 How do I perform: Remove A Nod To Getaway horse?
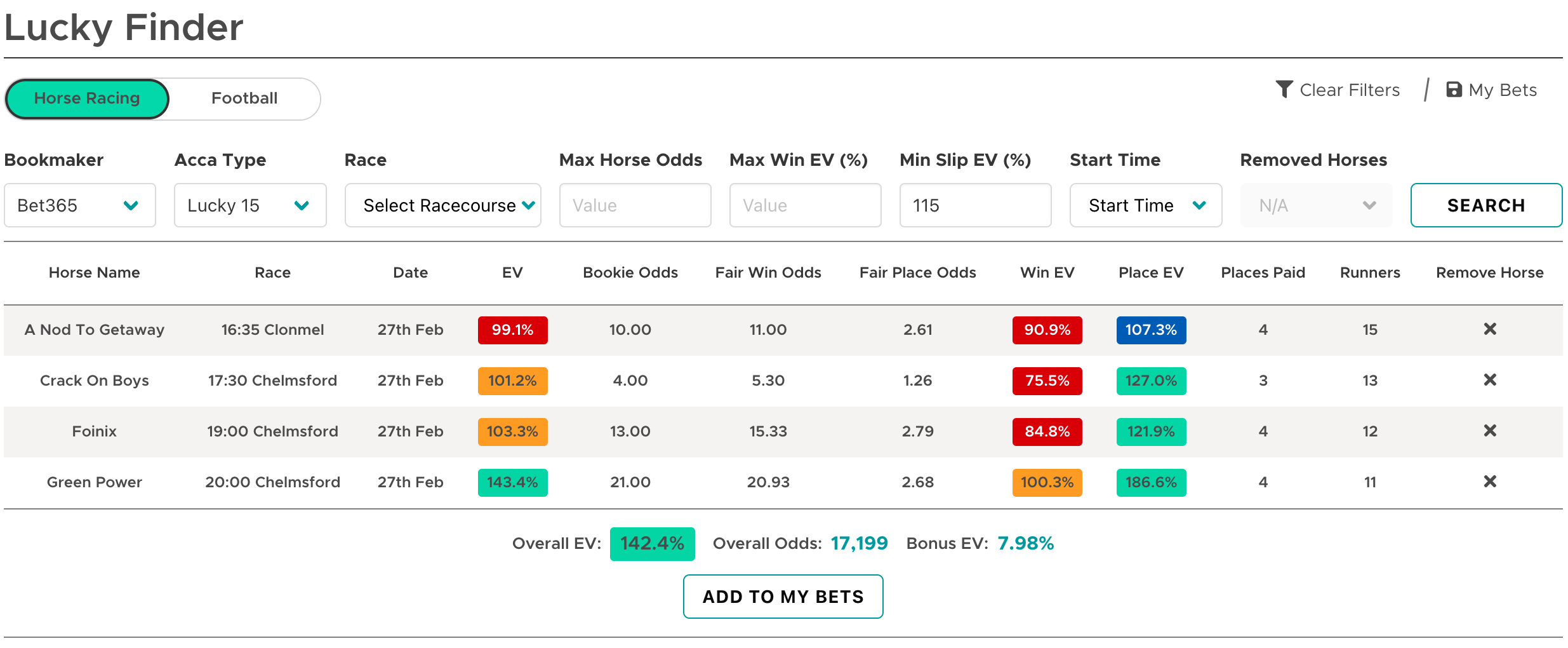coord(1490,329)
